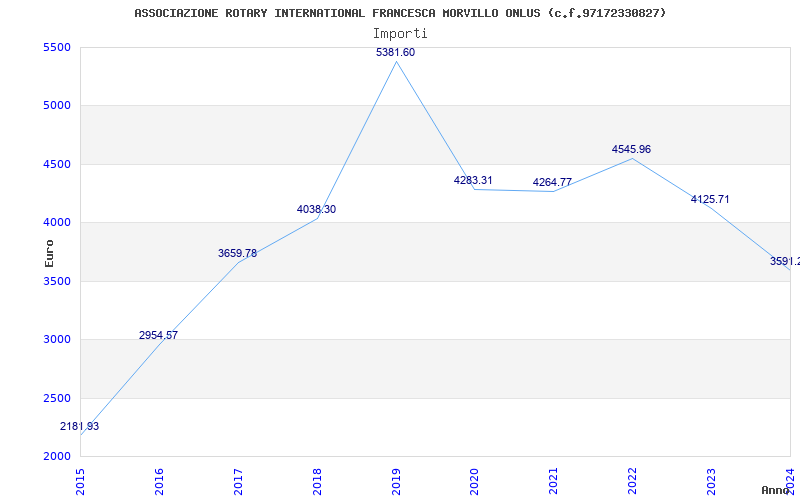The width and height of the screenshot is (800, 500).
Task: Click x-axis year 2016
Action: [159, 482]
